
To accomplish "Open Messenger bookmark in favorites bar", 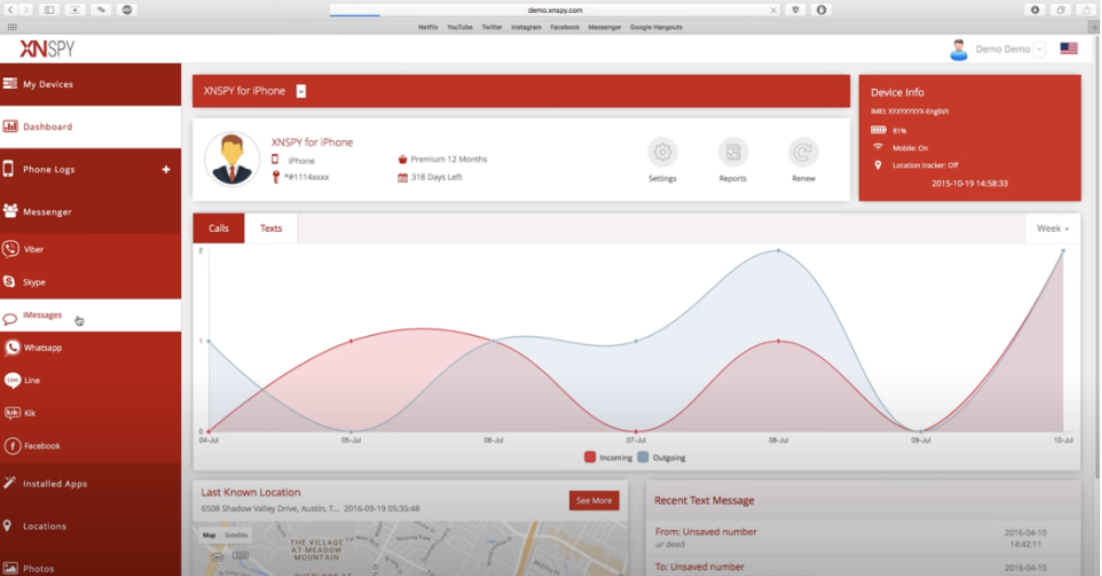I will point(604,27).
